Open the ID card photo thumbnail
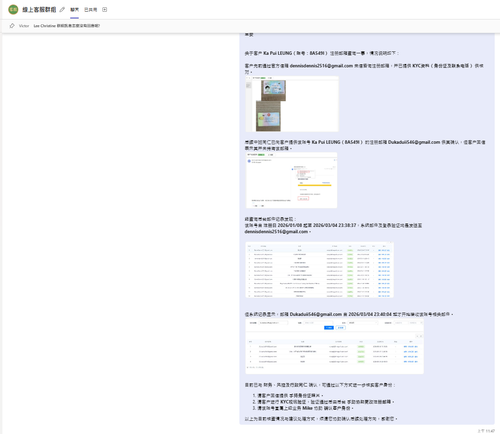This screenshot has height=434, width=500. click(x=292, y=104)
